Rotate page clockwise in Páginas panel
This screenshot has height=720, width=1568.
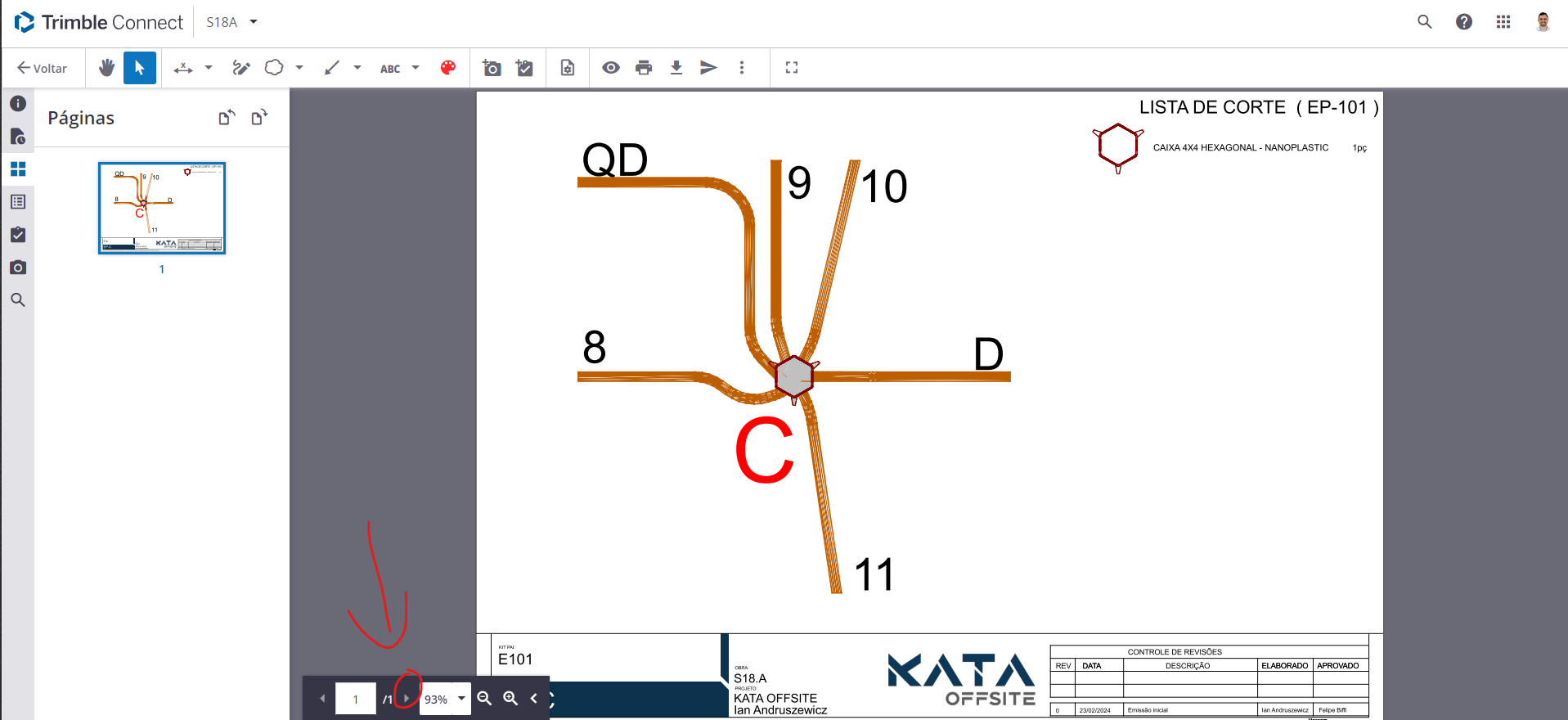click(x=259, y=118)
